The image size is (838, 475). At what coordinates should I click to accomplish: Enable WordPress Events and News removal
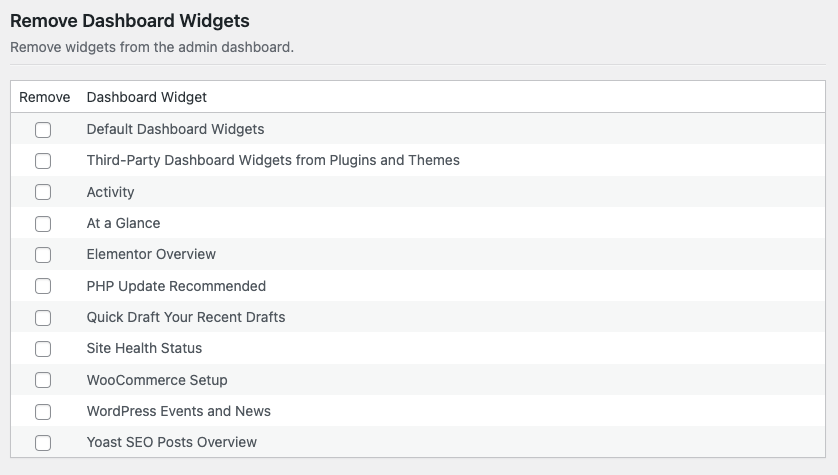tap(43, 412)
